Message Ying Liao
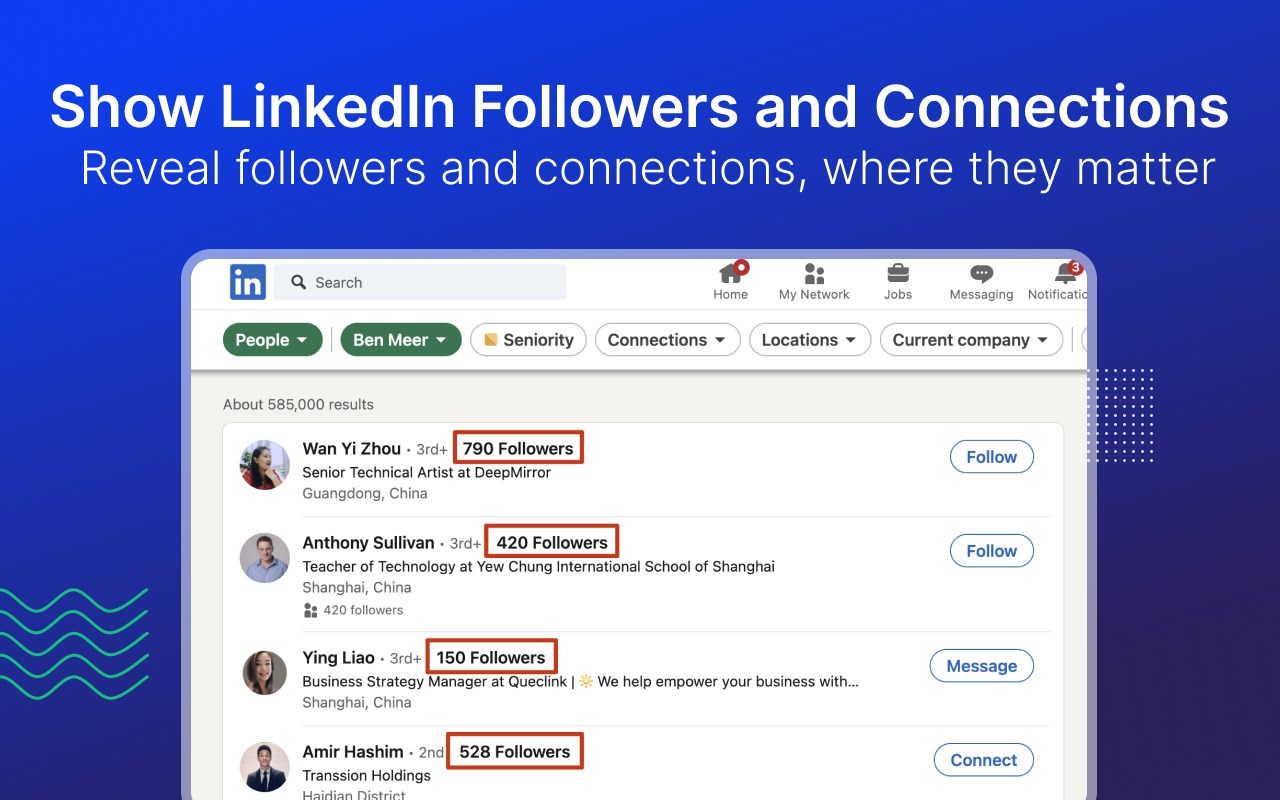The width and height of the screenshot is (1280, 800). (x=981, y=666)
